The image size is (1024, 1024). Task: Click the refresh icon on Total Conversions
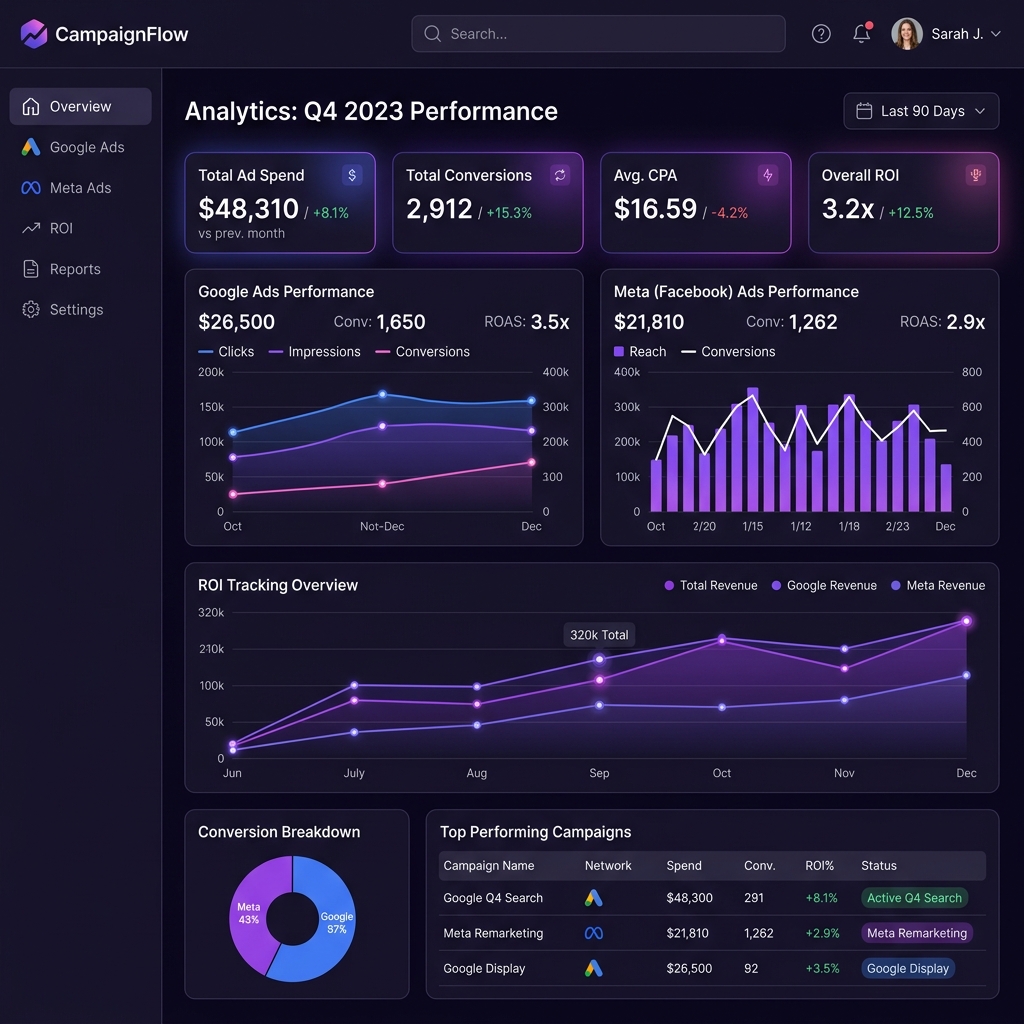pos(560,175)
